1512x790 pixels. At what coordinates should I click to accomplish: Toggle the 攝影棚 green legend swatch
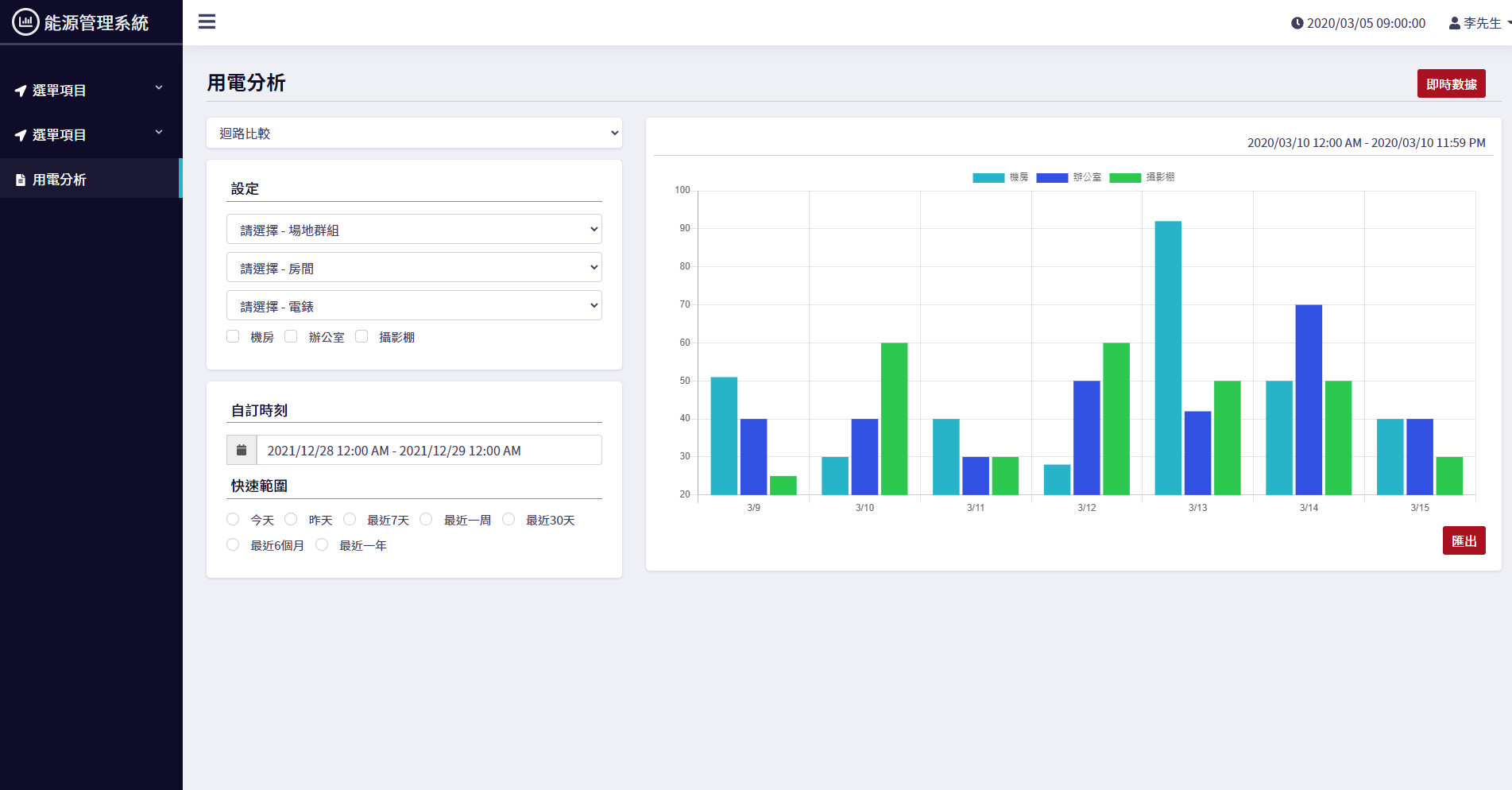1125,178
